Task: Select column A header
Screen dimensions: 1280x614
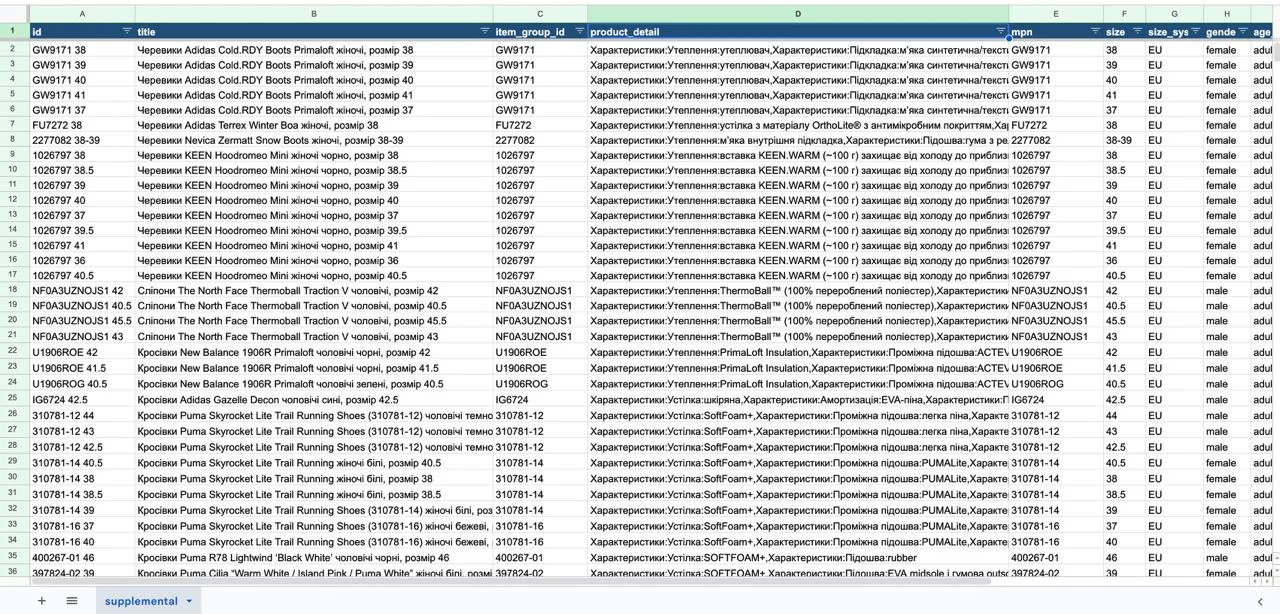Action: pyautogui.click(x=82, y=14)
